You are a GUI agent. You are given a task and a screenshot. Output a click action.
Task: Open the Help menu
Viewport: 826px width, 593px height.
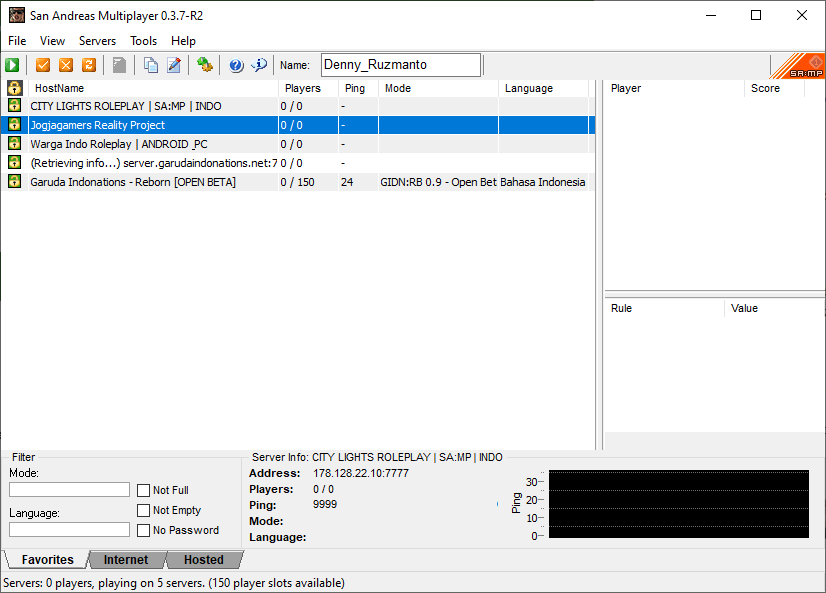pos(183,41)
